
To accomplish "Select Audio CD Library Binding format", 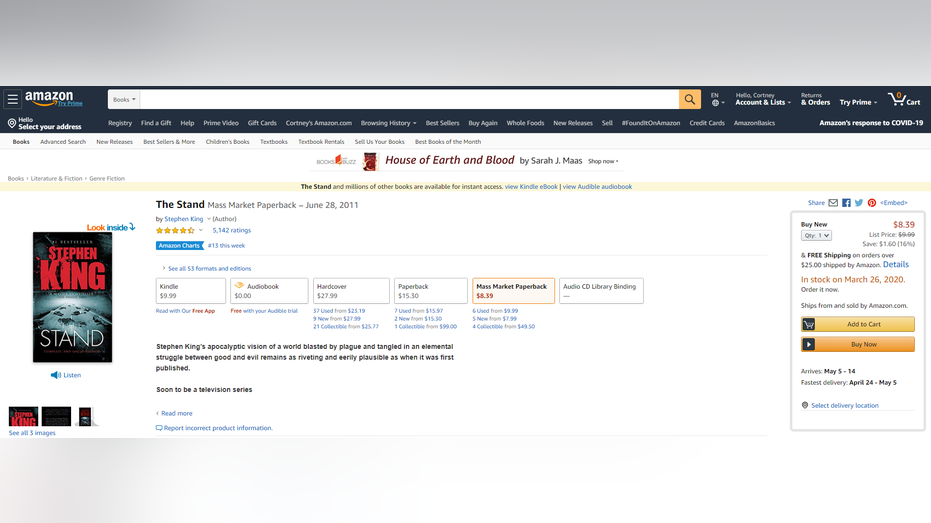I will [601, 291].
